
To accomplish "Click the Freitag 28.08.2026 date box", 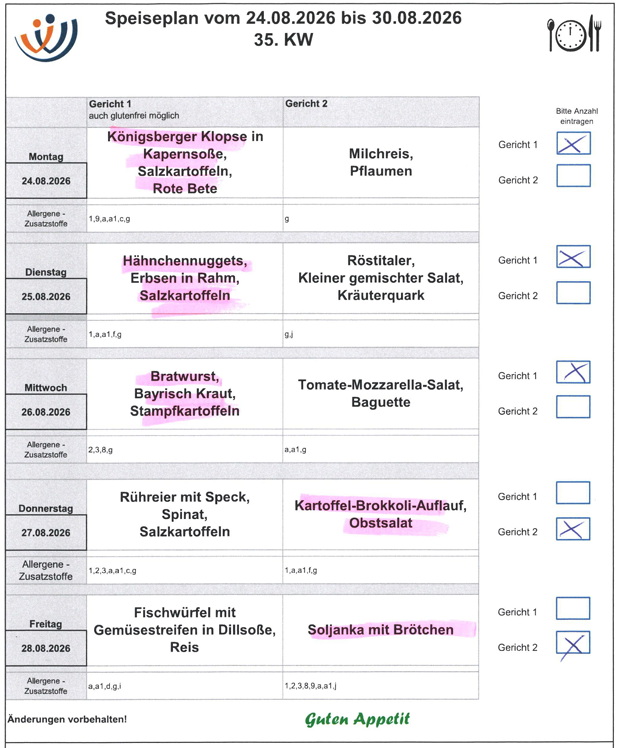I will [46, 648].
